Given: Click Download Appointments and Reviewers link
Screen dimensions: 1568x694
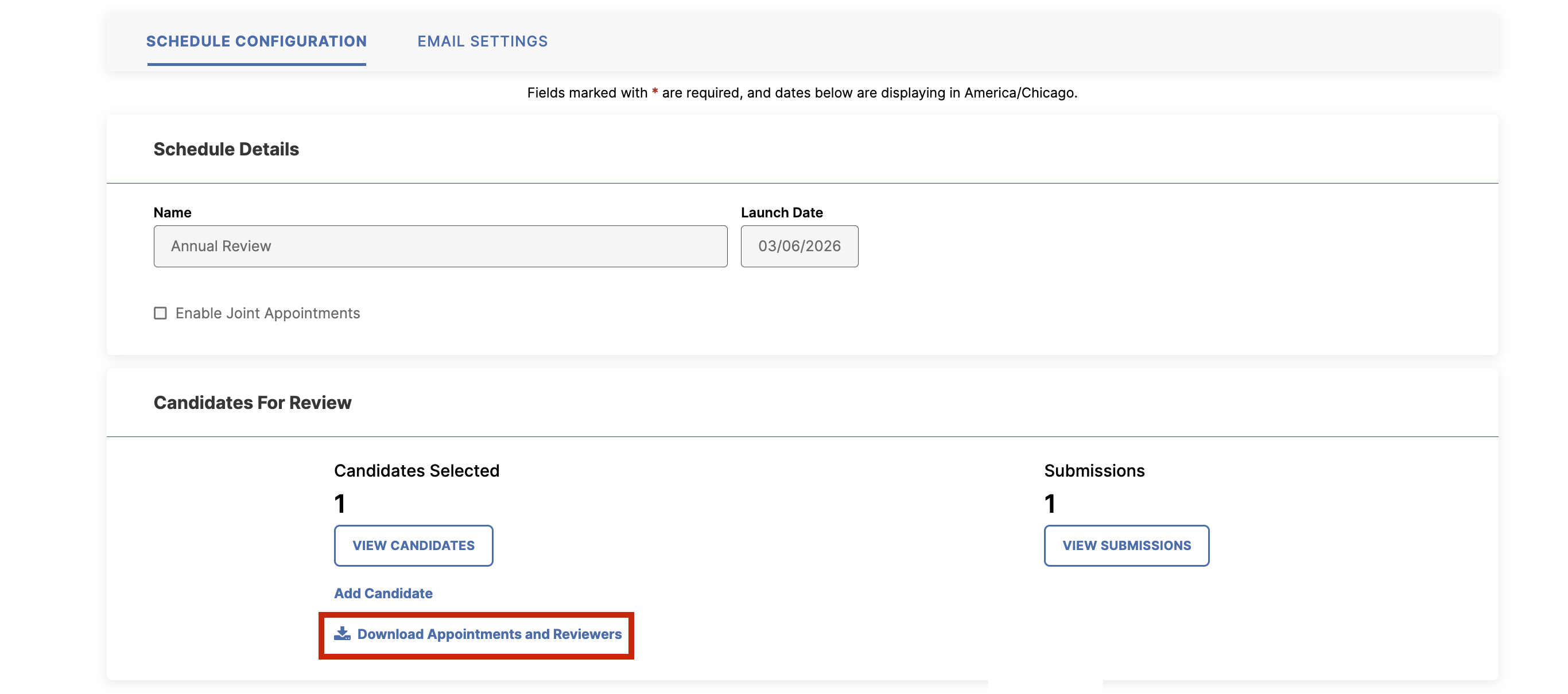Looking at the screenshot, I should 478,634.
